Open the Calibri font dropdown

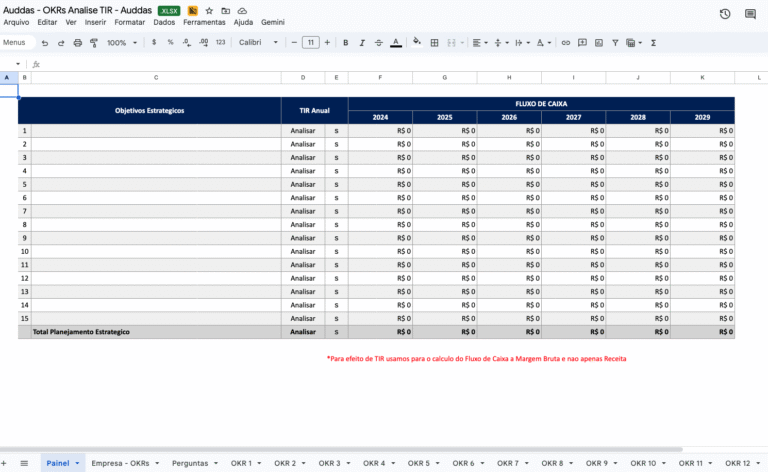click(259, 43)
